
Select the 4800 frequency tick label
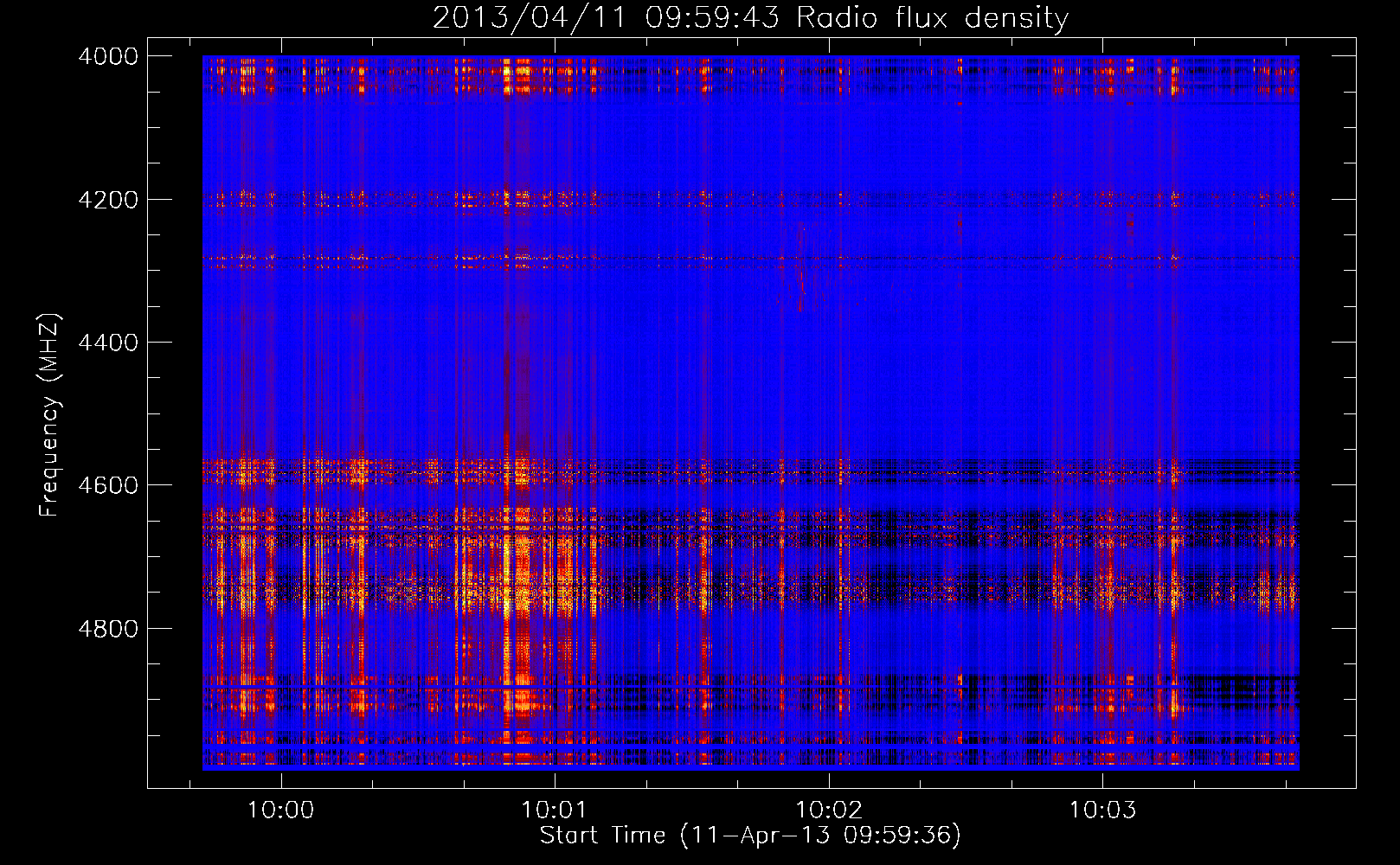click(108, 629)
